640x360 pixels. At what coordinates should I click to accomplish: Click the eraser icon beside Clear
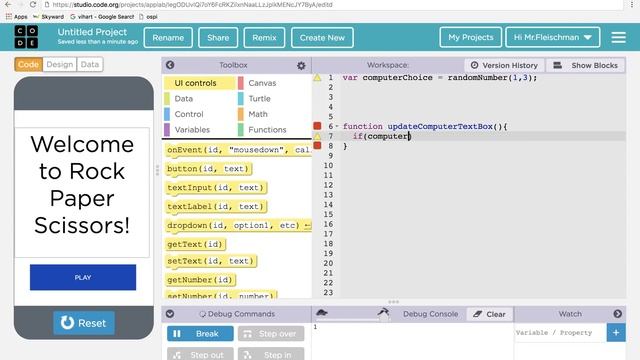478,314
